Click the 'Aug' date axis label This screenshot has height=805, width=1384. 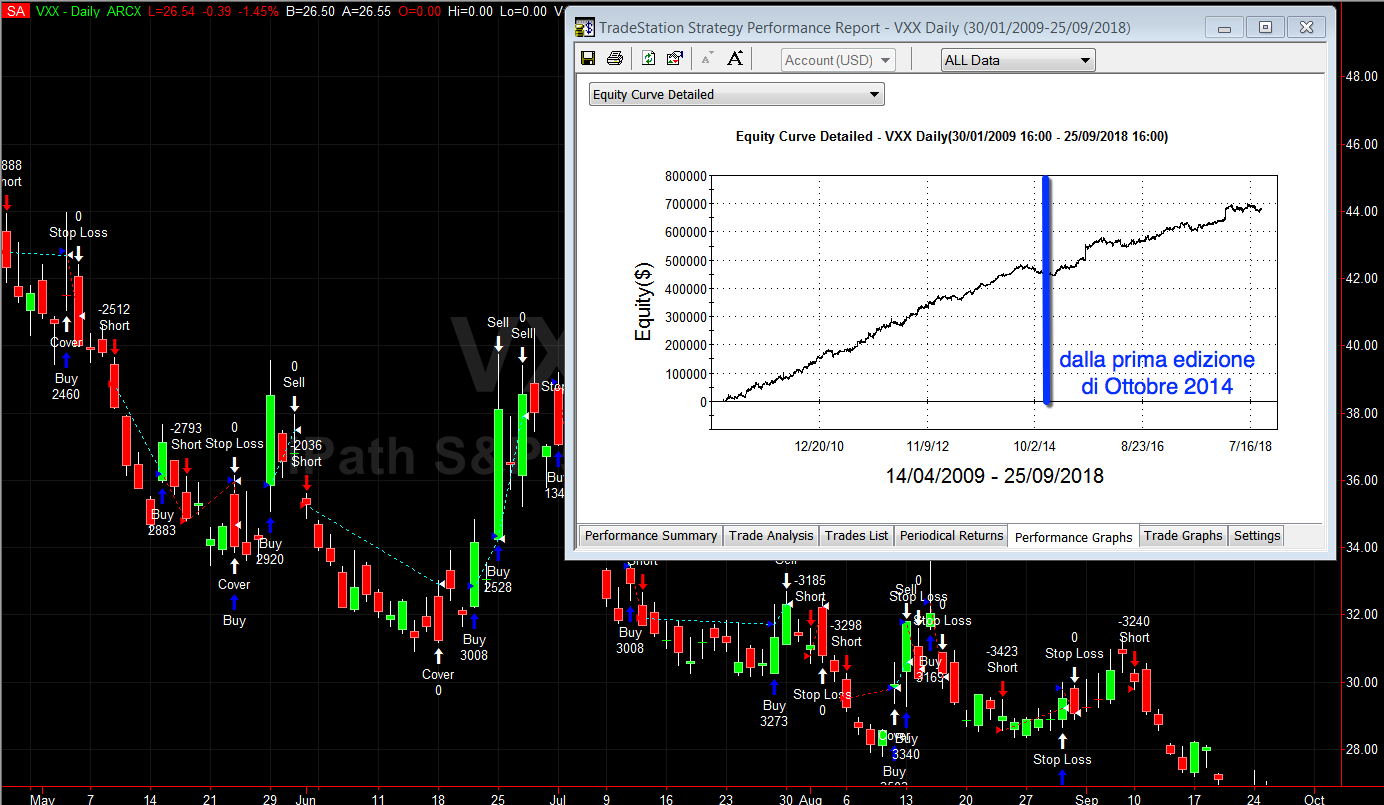coord(810,798)
